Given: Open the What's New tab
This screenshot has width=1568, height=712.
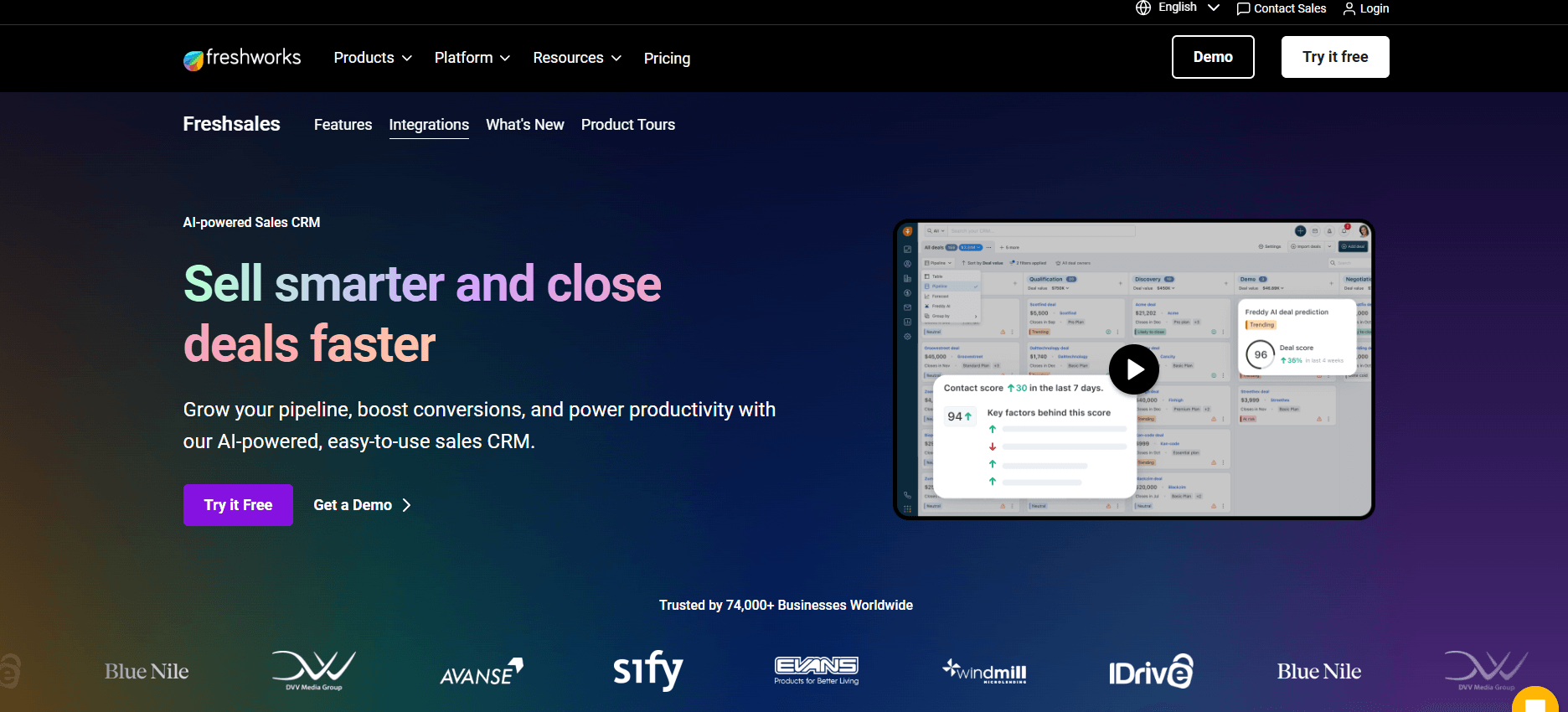Looking at the screenshot, I should pyautogui.click(x=525, y=125).
